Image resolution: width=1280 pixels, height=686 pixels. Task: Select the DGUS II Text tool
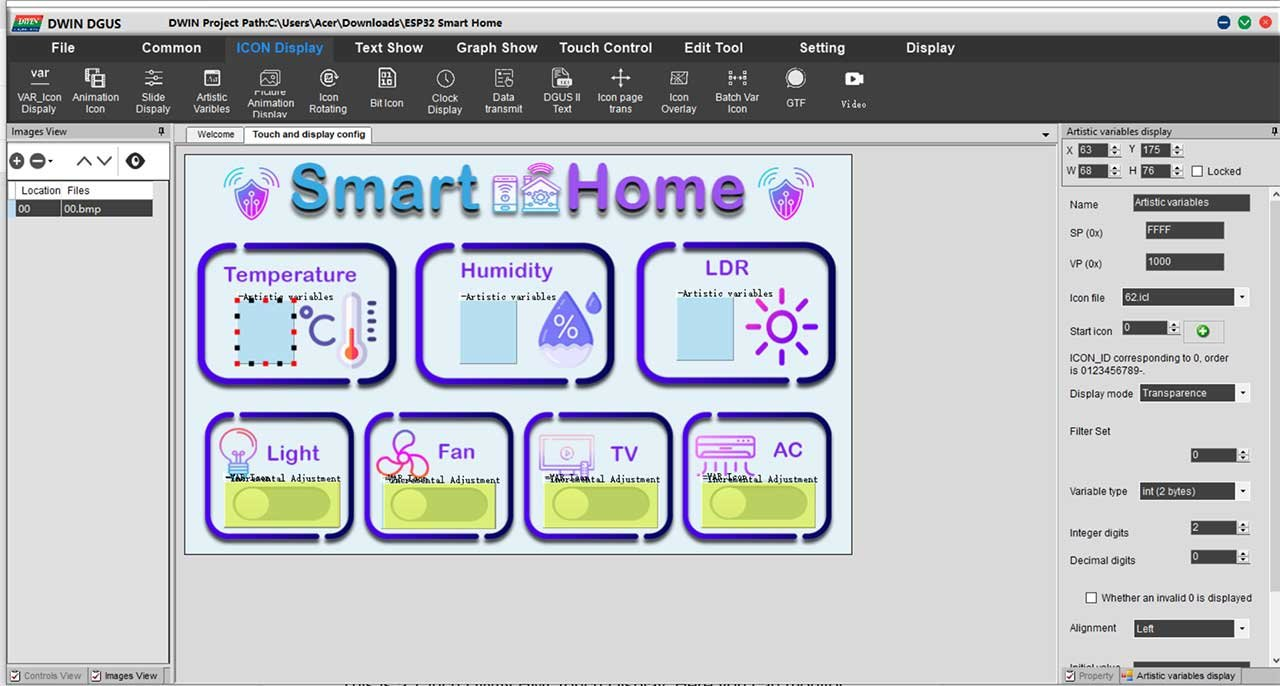562,89
